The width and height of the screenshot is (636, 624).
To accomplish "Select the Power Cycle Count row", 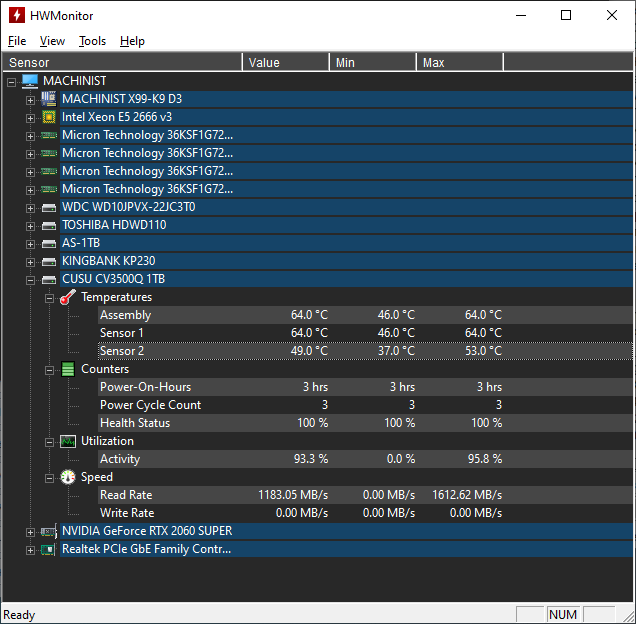I will pyautogui.click(x=365, y=405).
